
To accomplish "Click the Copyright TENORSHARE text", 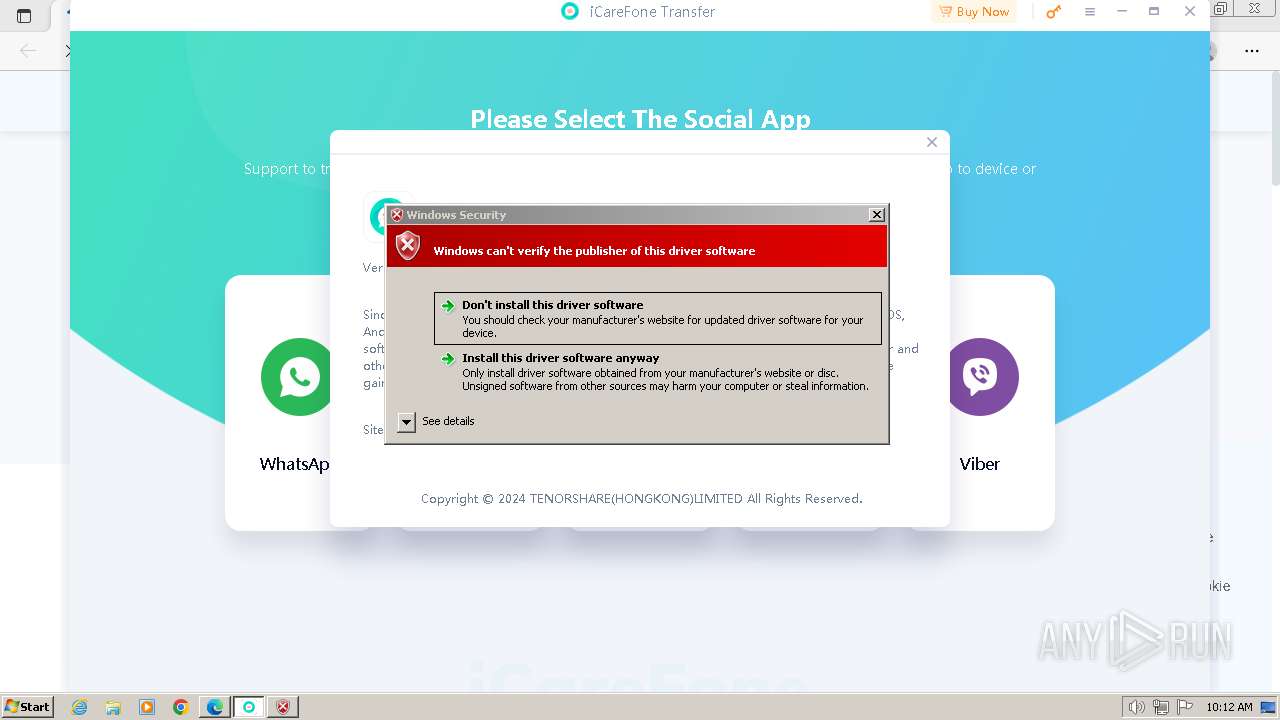I will pos(641,498).
